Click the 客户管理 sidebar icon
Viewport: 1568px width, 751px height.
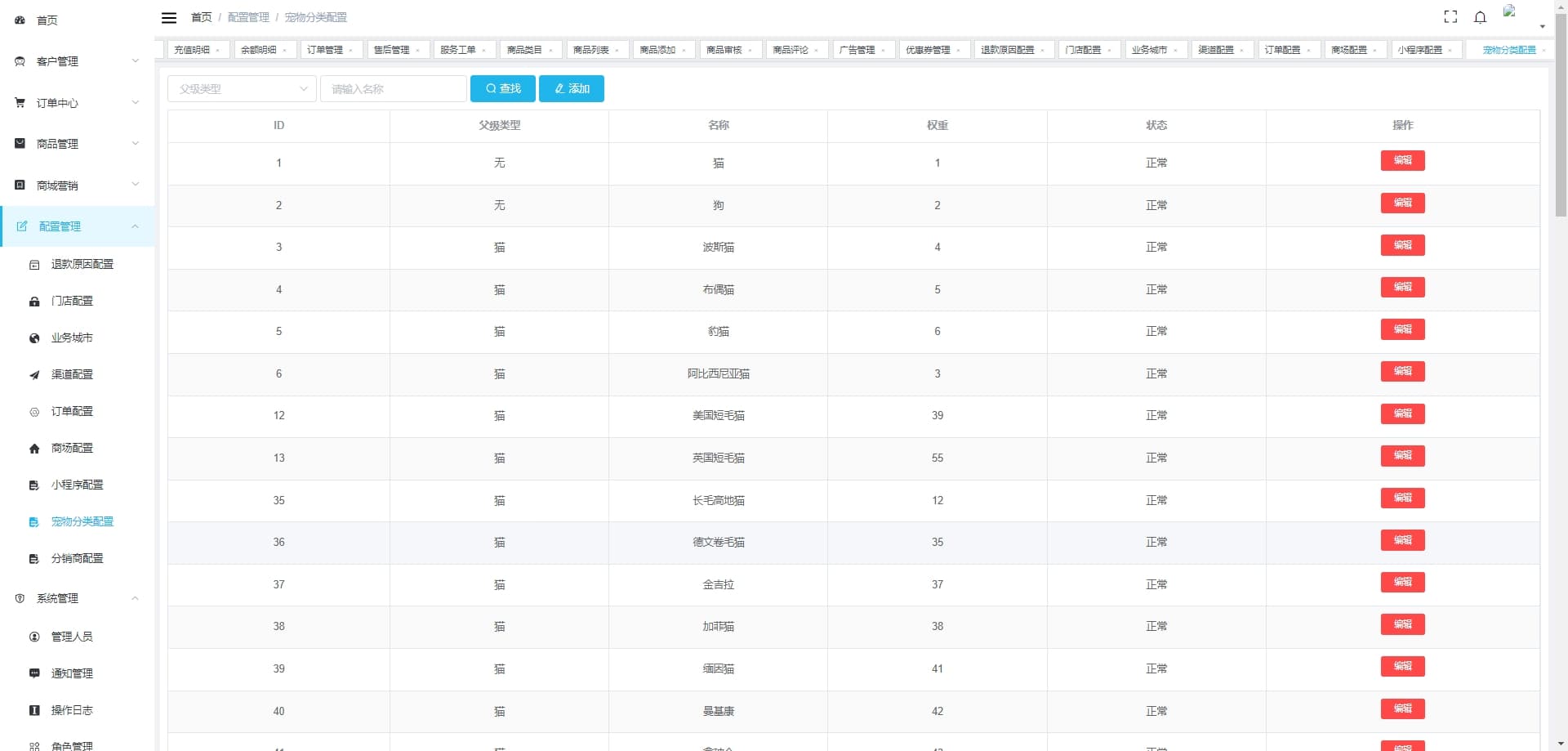click(x=20, y=61)
